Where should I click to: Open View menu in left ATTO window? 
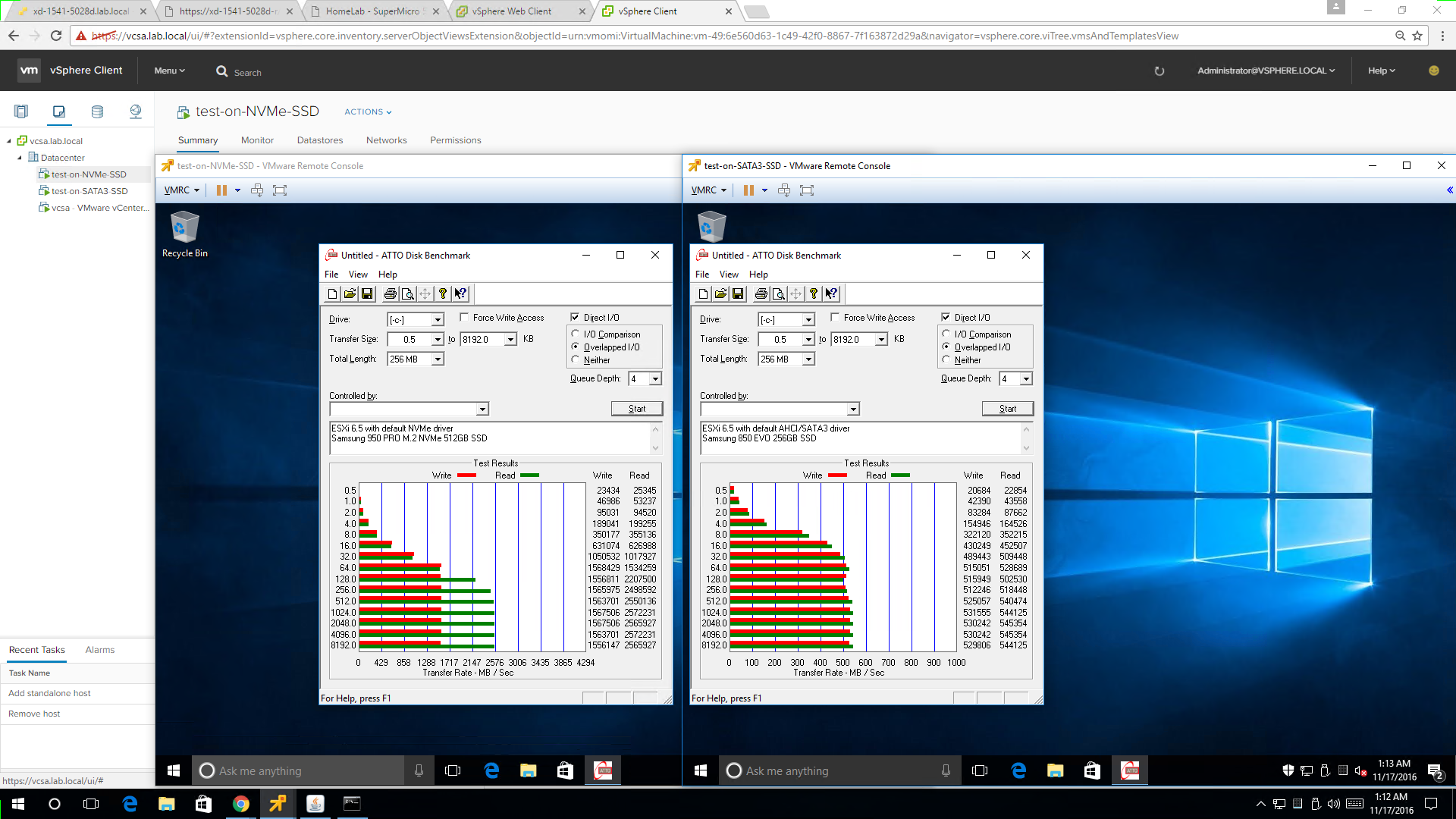pos(358,275)
